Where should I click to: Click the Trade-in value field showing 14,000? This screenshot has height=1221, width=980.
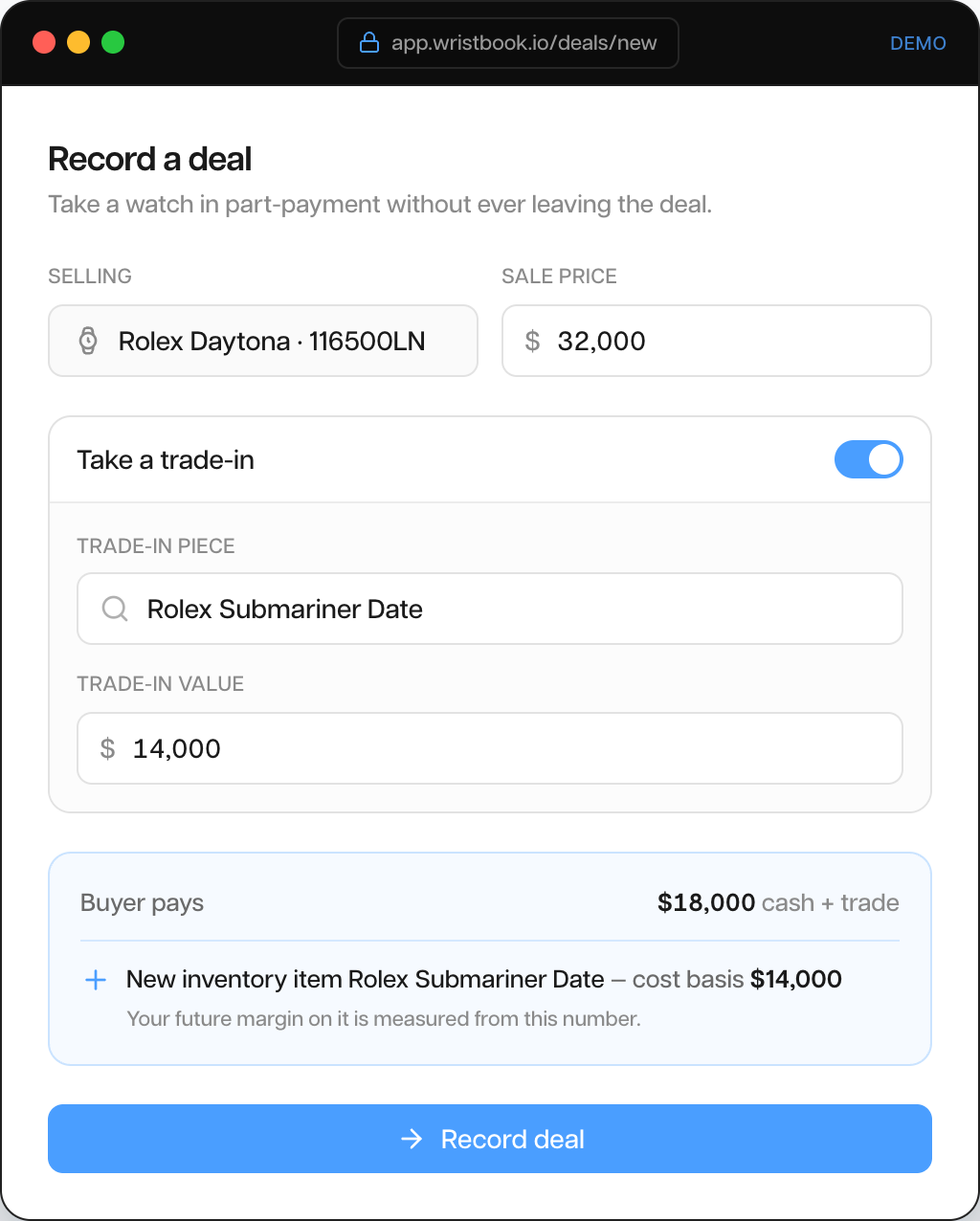pos(490,748)
